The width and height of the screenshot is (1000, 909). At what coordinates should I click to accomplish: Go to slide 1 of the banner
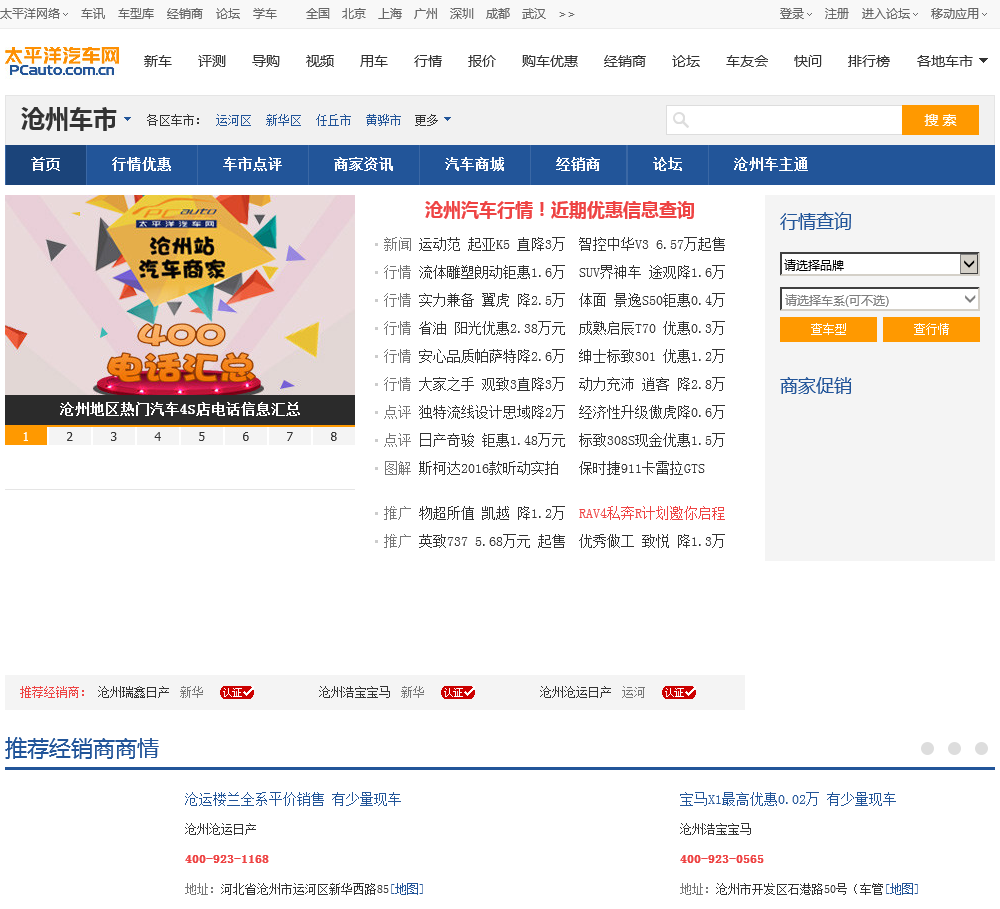[x=26, y=436]
